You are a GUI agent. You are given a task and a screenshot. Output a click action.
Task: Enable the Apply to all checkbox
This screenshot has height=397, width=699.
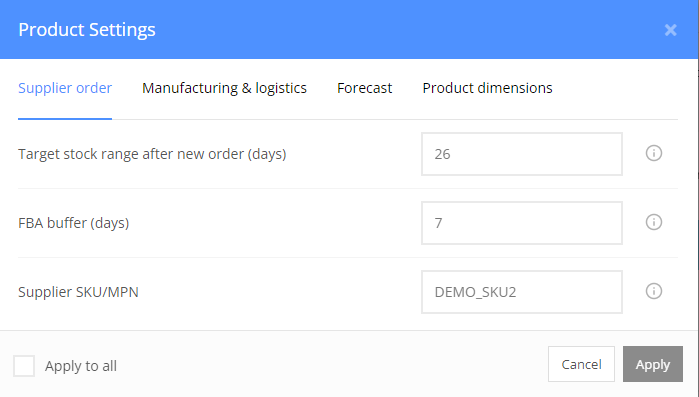[24, 366]
